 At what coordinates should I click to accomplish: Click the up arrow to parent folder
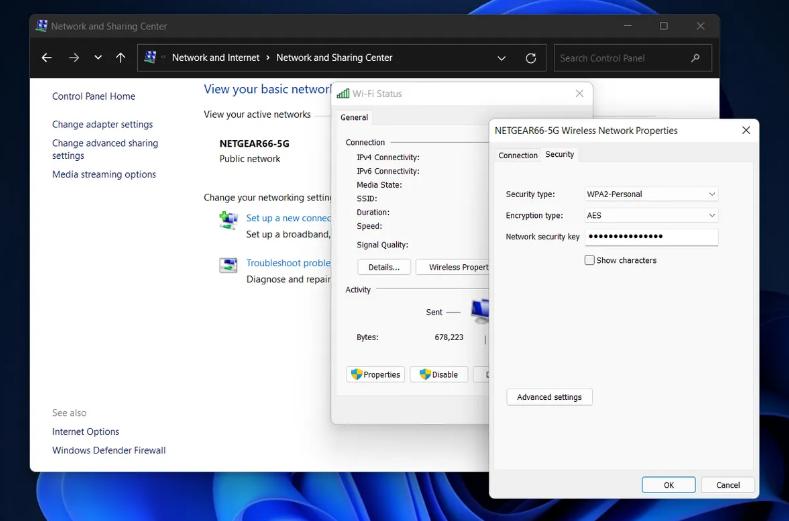121,58
